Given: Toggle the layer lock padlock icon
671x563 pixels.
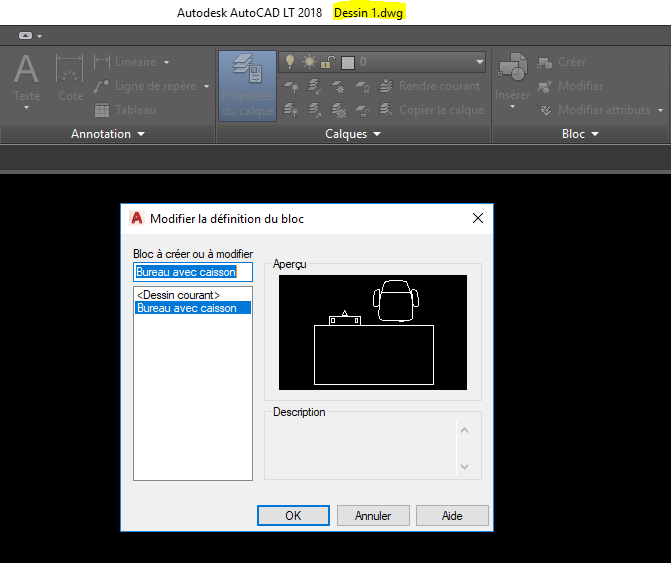Looking at the screenshot, I should point(327,62).
